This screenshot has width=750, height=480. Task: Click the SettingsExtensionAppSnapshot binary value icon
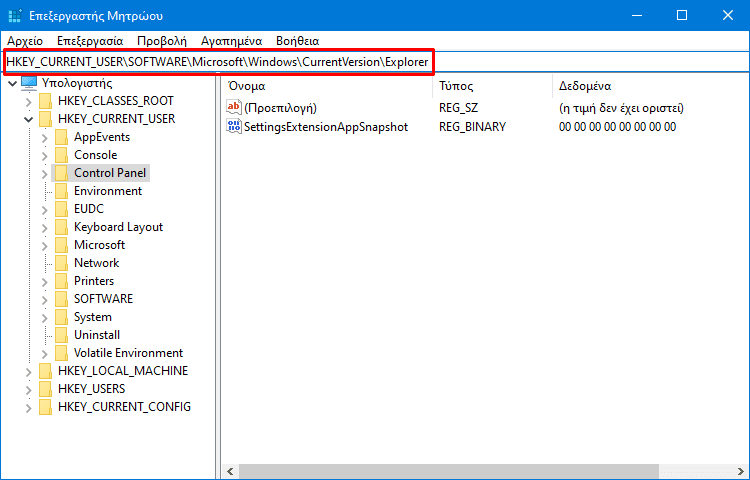click(234, 126)
